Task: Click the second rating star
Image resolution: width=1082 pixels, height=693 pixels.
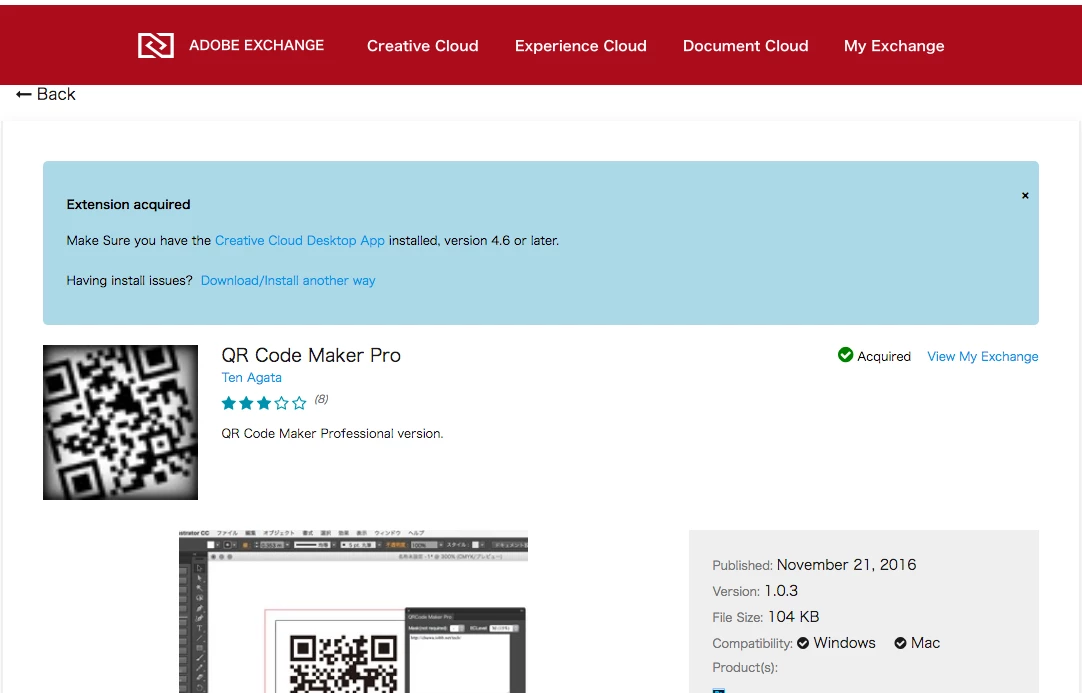Action: (x=246, y=403)
